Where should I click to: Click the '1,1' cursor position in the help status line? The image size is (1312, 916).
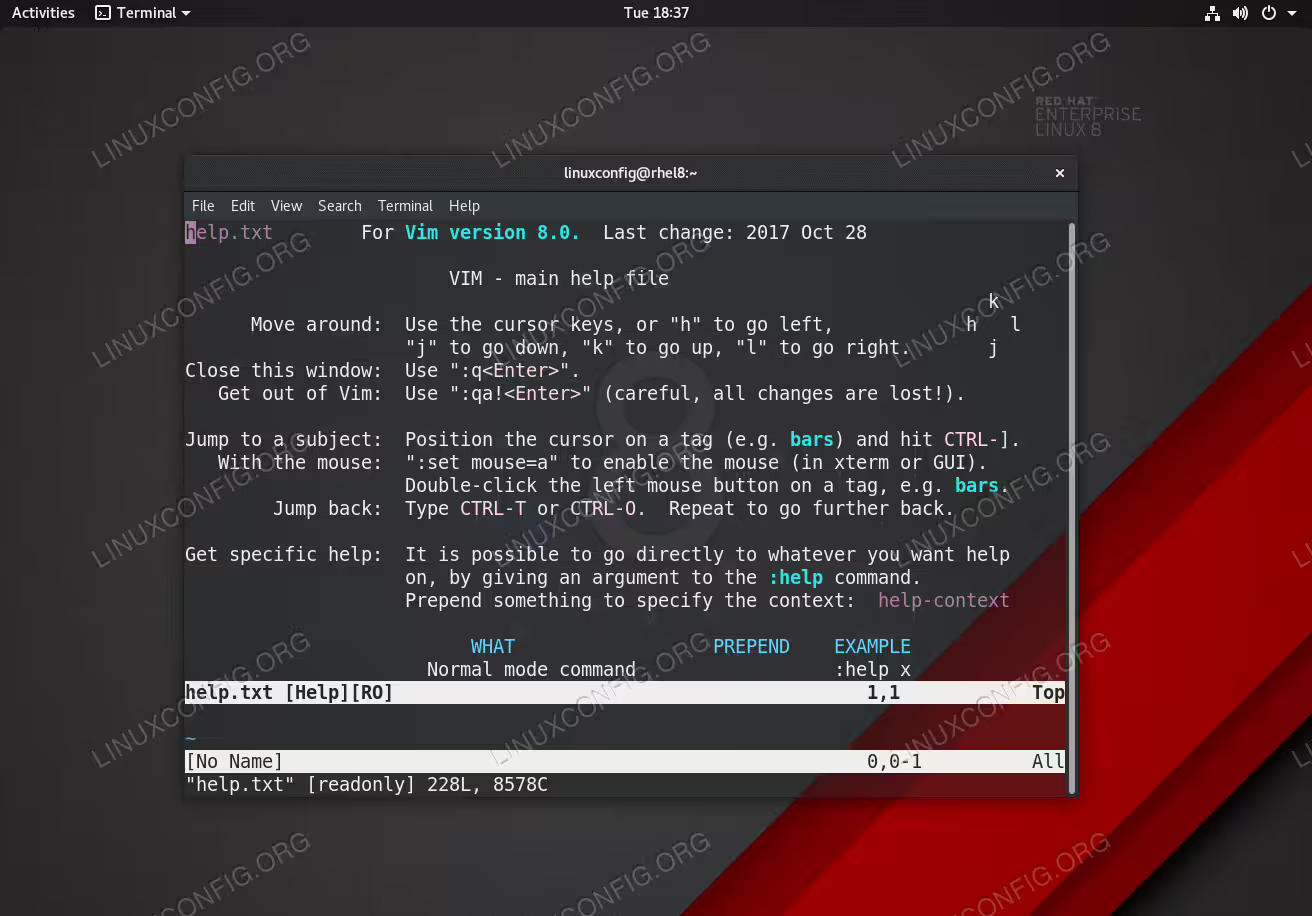(883, 692)
